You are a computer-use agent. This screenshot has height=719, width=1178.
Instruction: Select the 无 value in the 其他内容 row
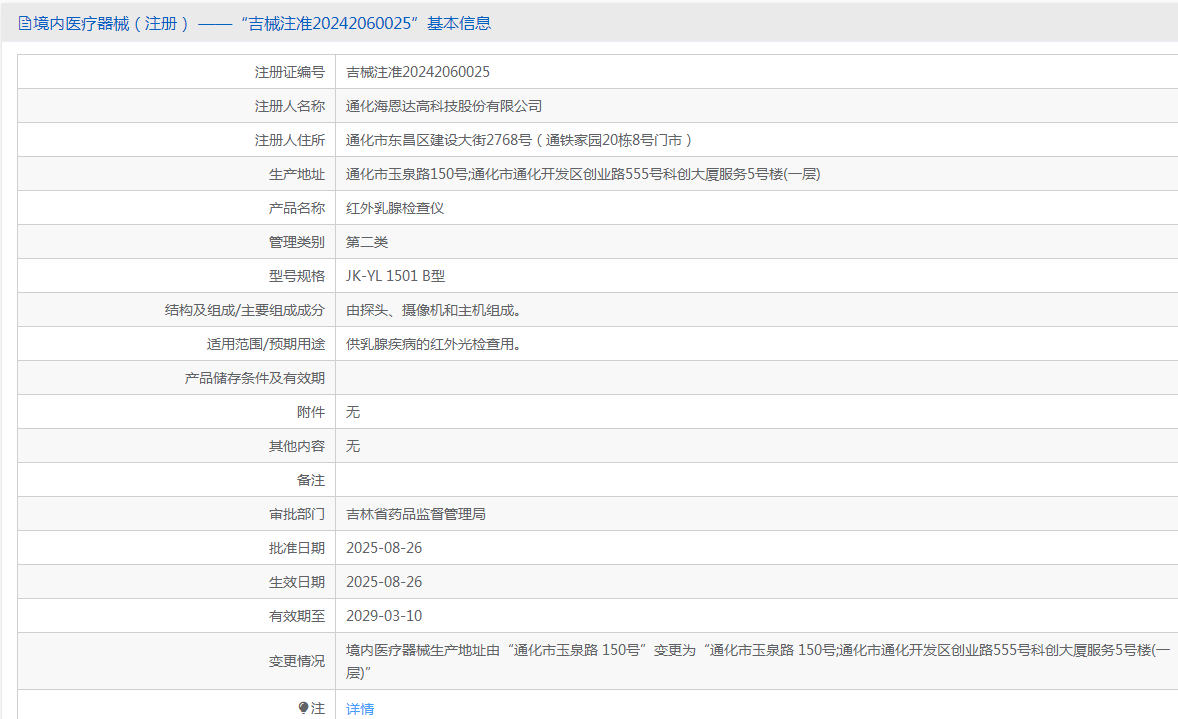352,446
